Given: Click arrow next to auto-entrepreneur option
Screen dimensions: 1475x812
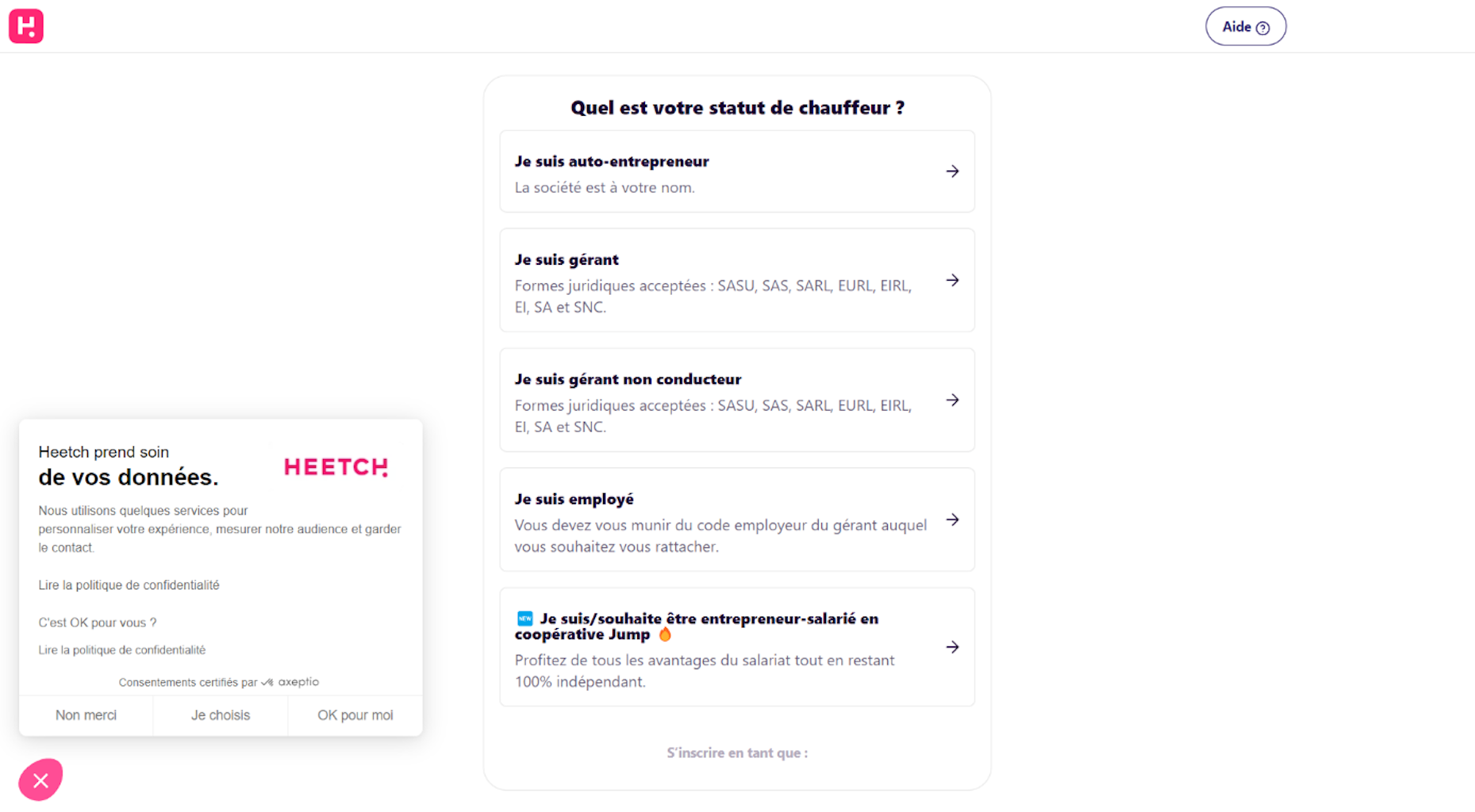Looking at the screenshot, I should 952,171.
